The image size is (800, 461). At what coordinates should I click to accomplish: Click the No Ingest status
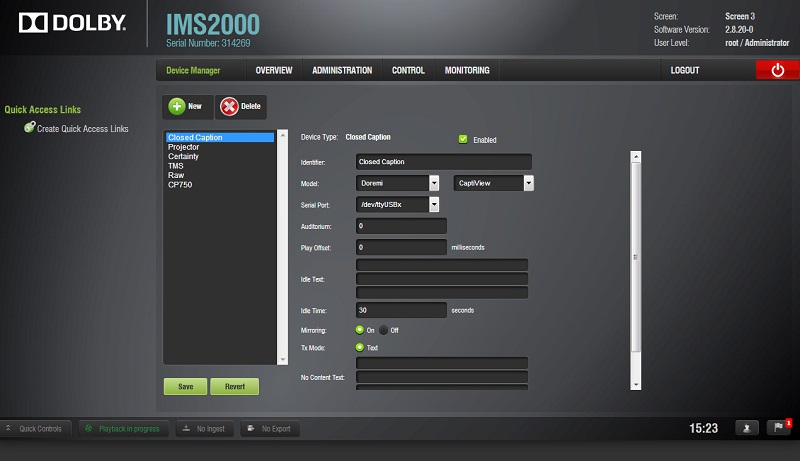(x=205, y=429)
